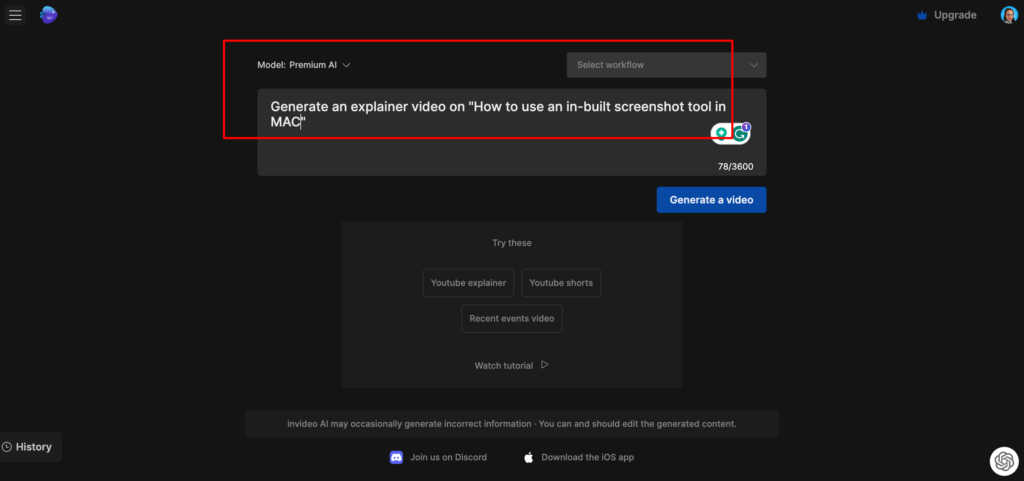Click the invideo AI logo
Screen dimensions: 1024x481
pyautogui.click(x=48, y=15)
